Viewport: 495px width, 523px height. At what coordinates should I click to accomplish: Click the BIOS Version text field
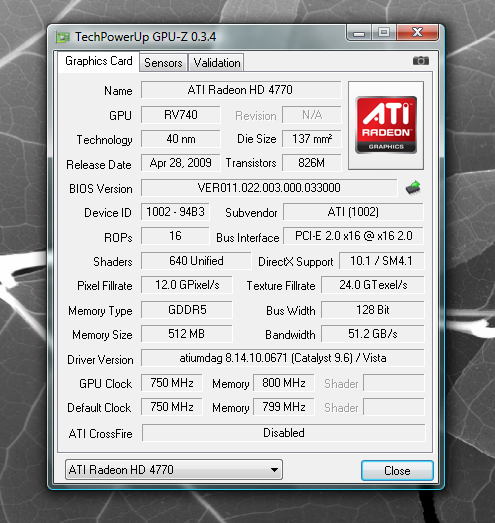(x=269, y=188)
